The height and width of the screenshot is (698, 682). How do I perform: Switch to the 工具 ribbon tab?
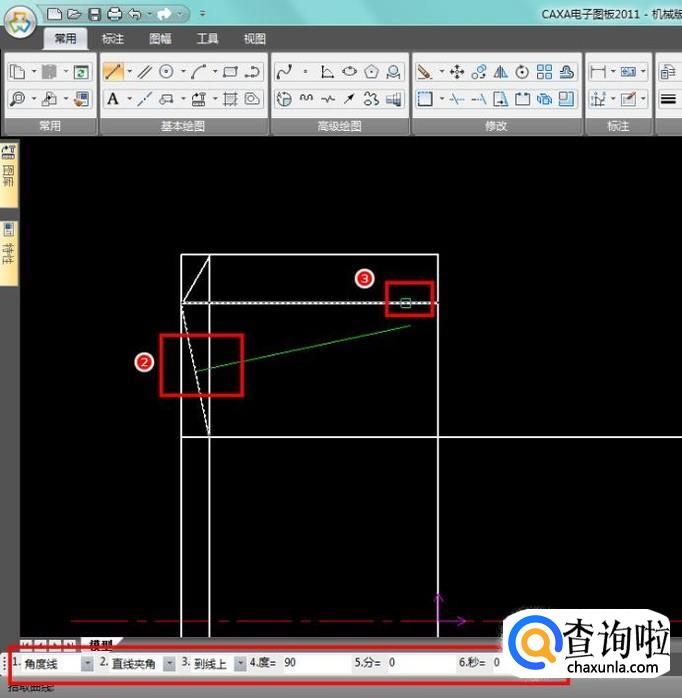207,39
